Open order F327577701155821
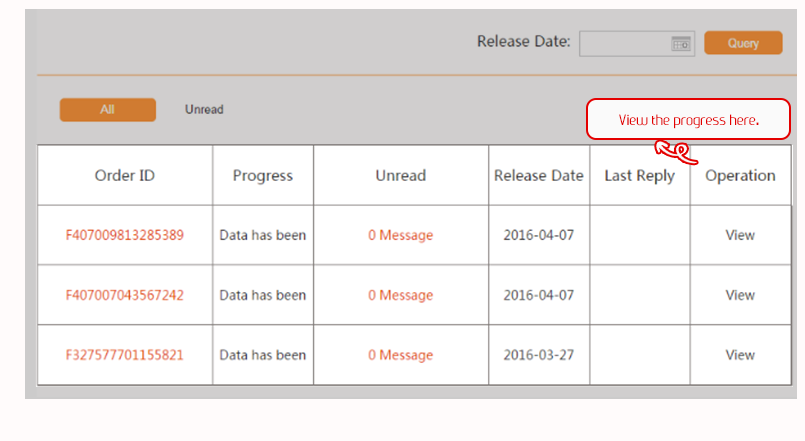Screen dimensions: 805x441 pyautogui.click(x=125, y=355)
